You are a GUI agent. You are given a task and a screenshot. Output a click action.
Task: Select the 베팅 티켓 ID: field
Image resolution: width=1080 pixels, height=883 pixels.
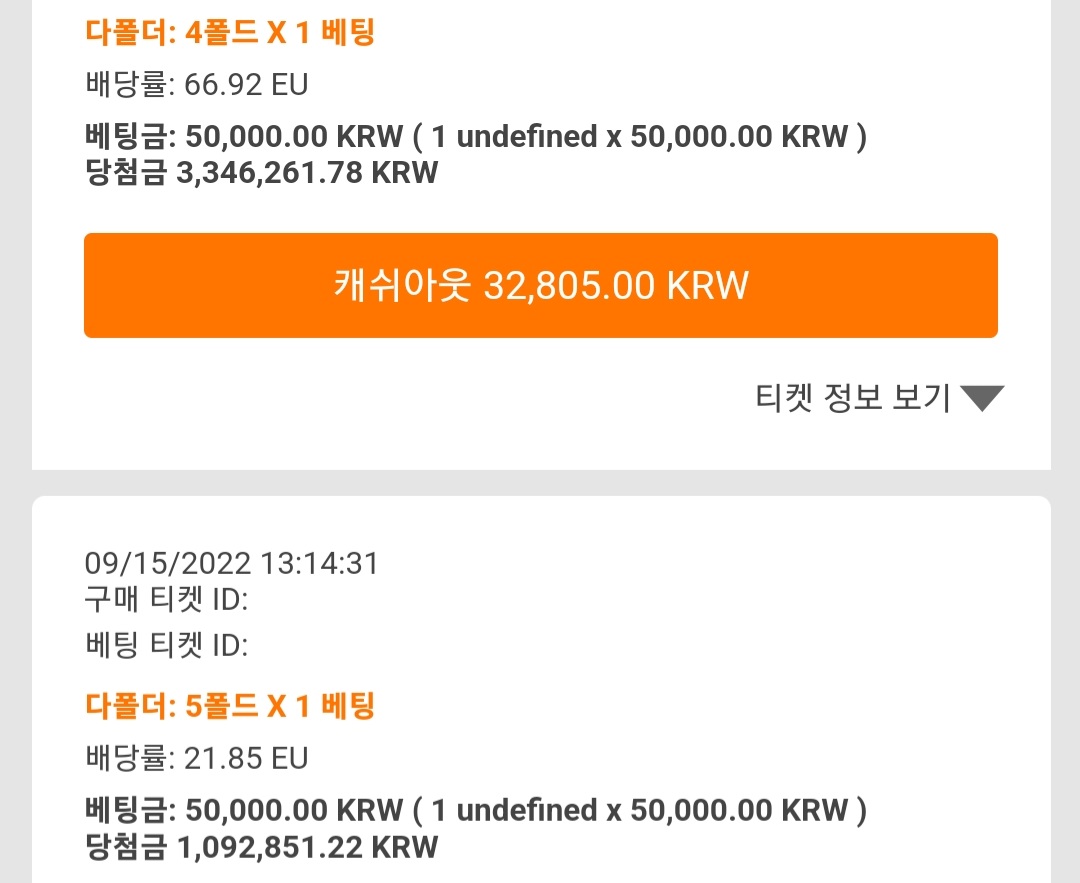coord(166,645)
